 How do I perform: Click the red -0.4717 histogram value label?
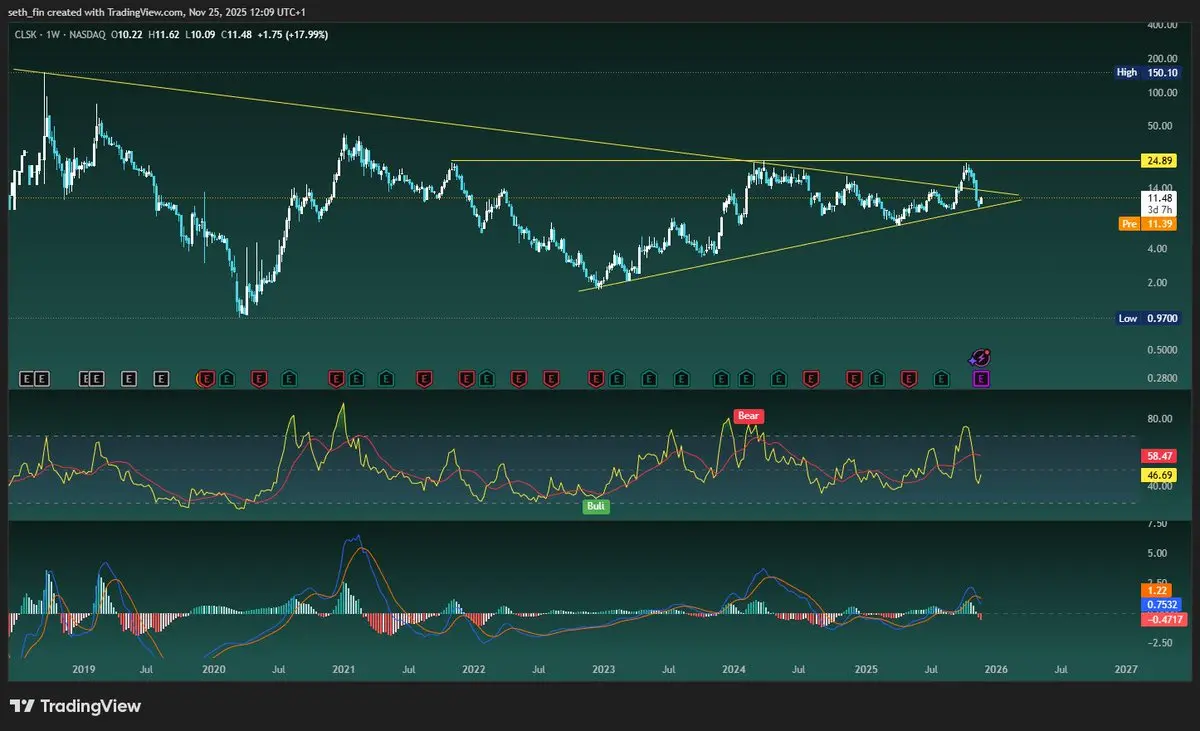click(1159, 620)
